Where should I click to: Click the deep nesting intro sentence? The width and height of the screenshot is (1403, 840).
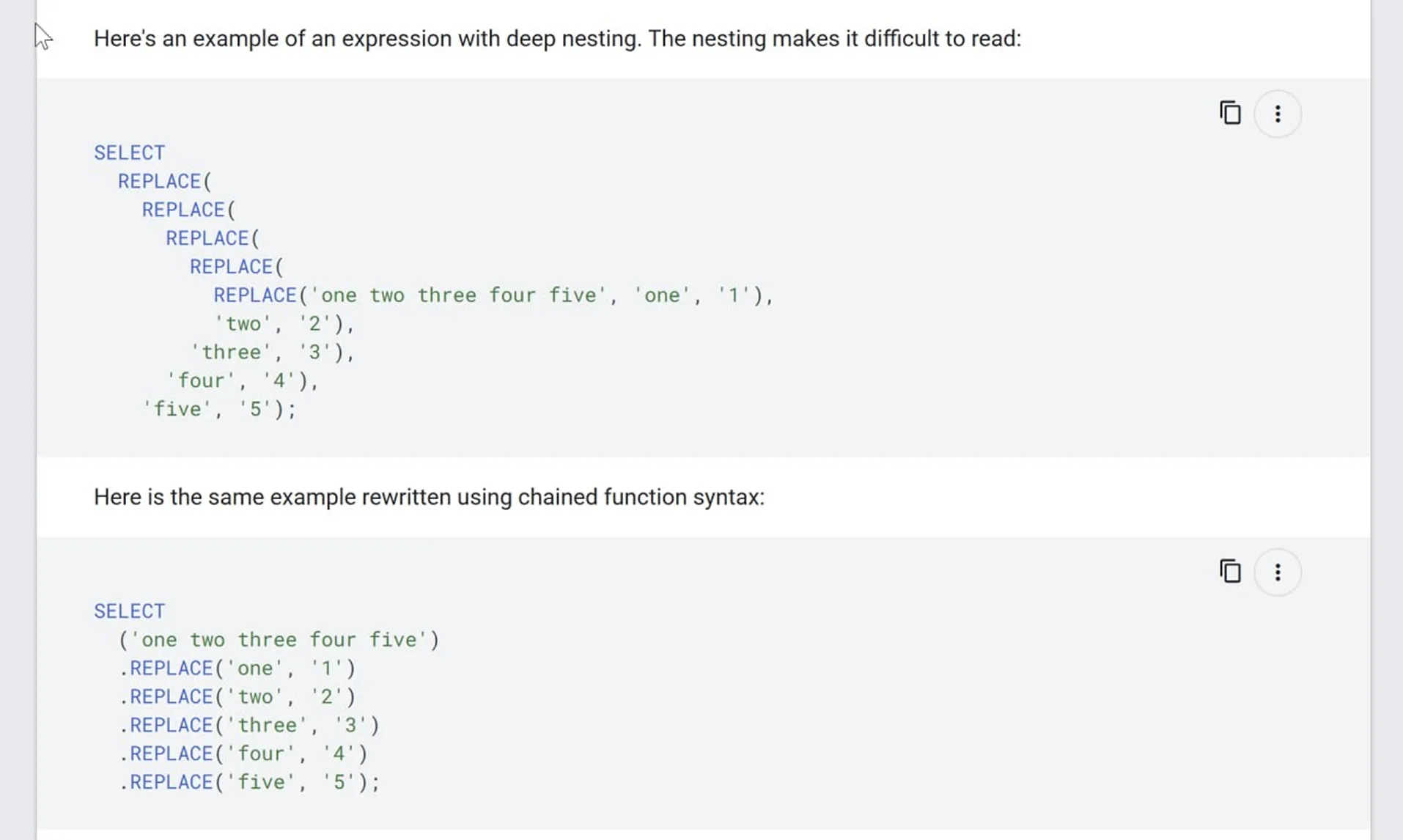coord(557,38)
